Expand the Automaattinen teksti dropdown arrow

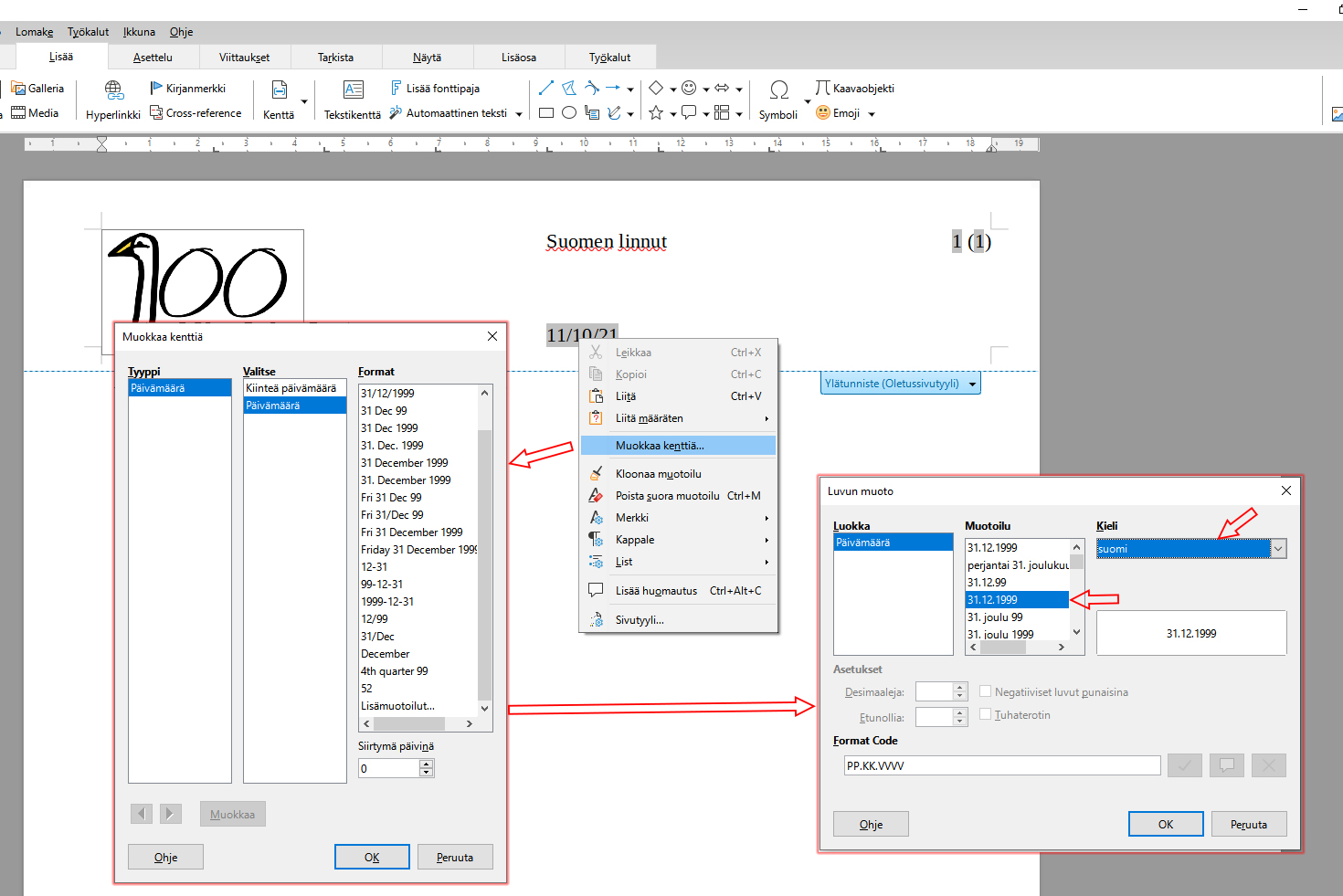519,114
